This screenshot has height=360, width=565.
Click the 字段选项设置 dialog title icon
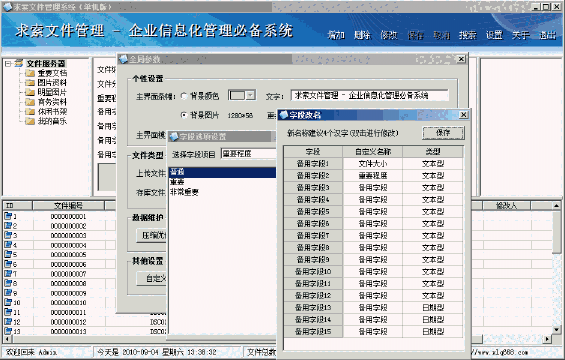point(174,136)
